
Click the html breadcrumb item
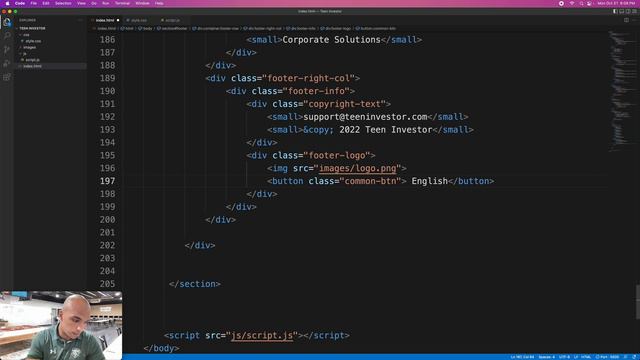point(128,29)
